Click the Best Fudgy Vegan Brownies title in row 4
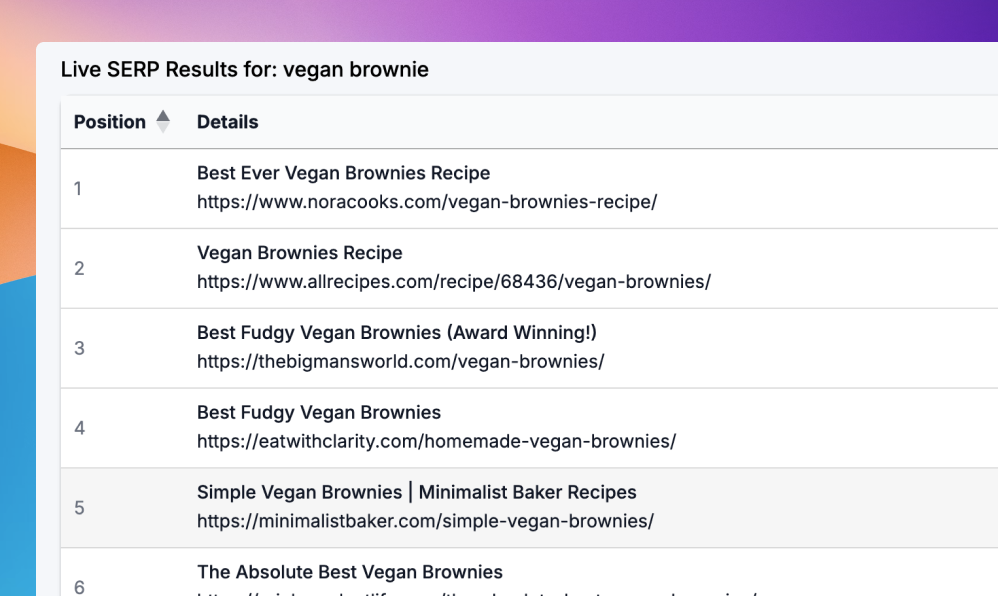 [318, 413]
